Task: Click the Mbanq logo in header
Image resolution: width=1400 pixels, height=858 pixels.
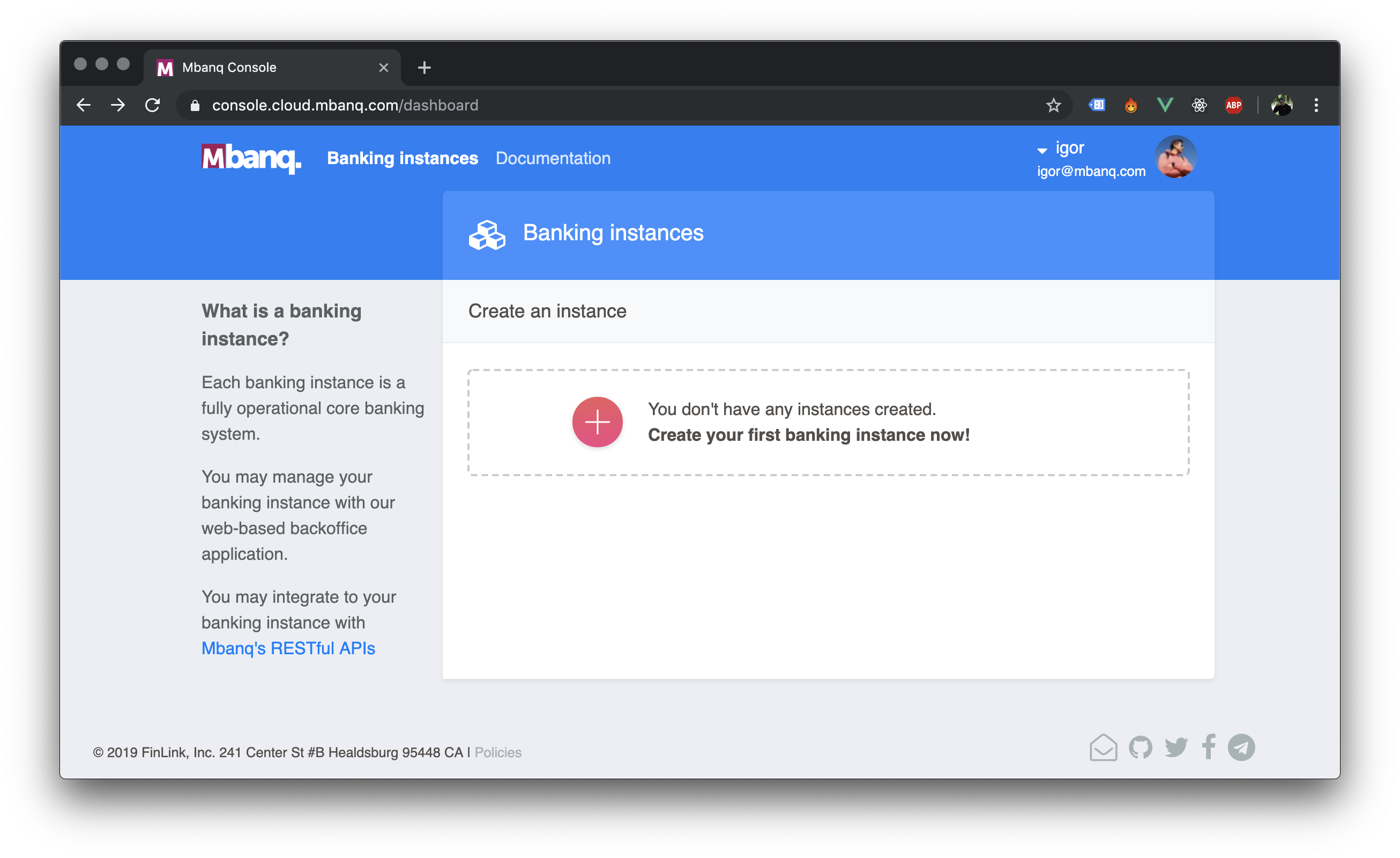Action: [251, 158]
